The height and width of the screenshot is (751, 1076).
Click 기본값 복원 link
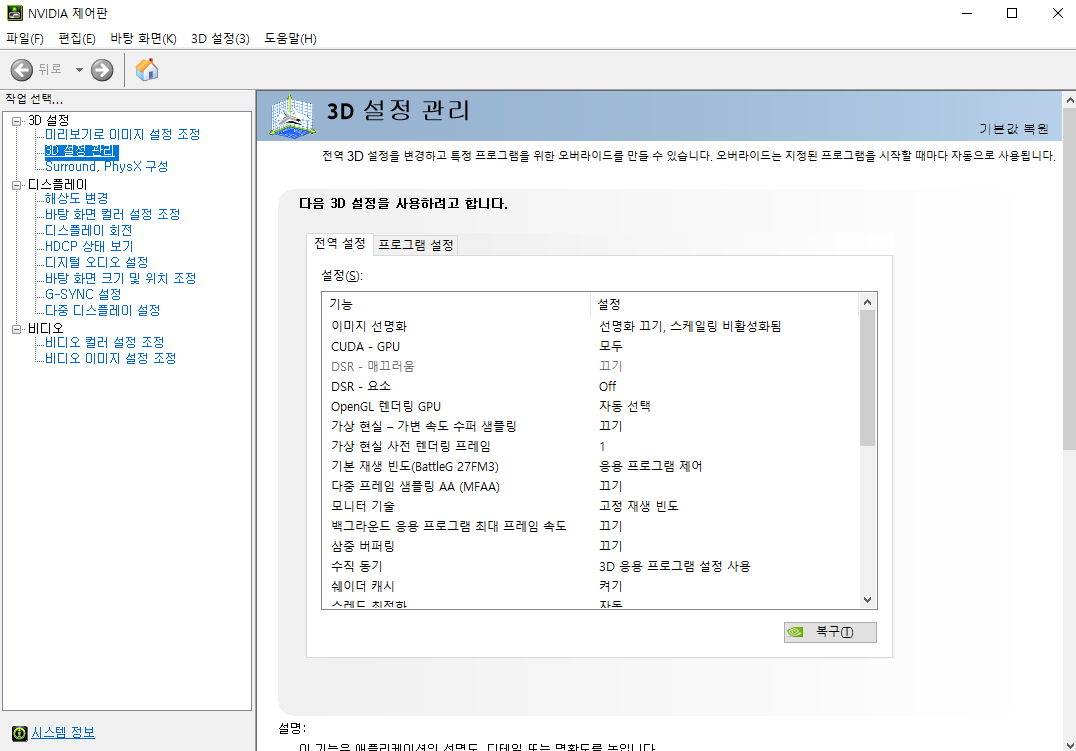[x=1014, y=128]
